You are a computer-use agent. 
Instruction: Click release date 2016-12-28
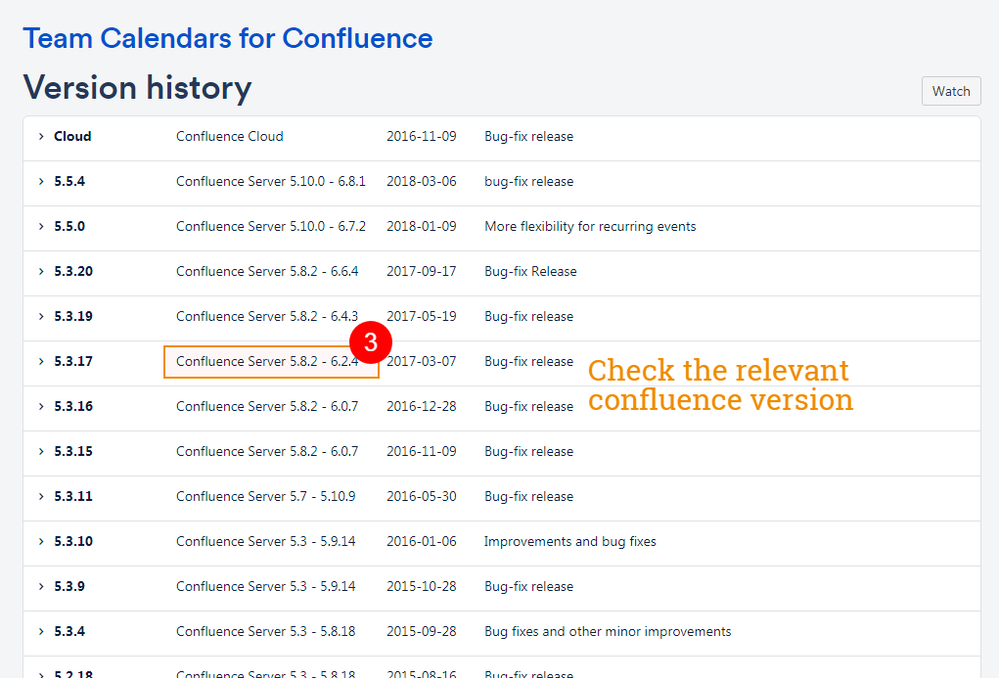(x=422, y=407)
